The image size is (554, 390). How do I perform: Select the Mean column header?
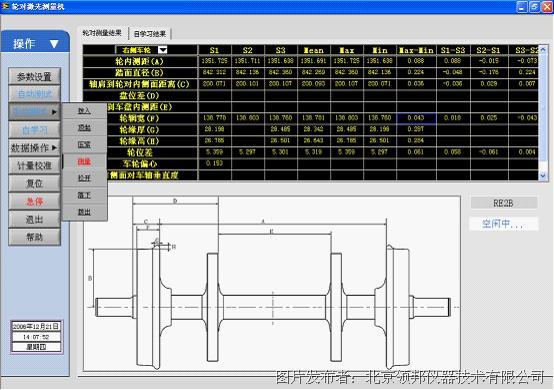pos(314,50)
